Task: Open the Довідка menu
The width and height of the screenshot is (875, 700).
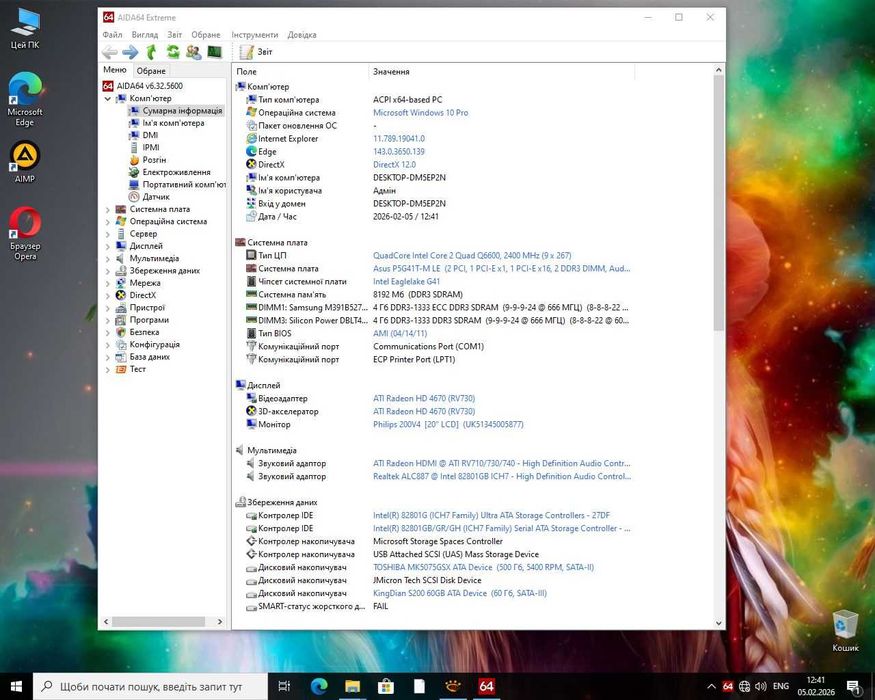Action: [302, 35]
